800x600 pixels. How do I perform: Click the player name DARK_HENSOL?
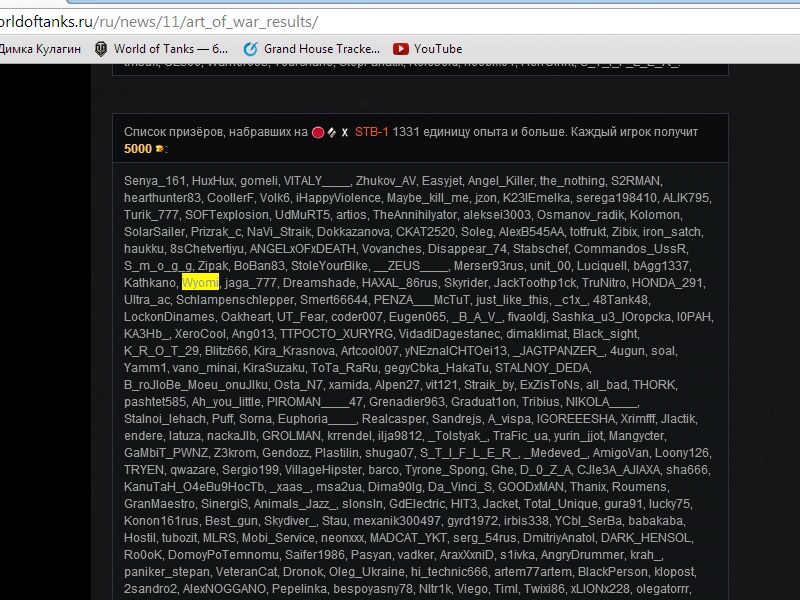tap(645, 538)
